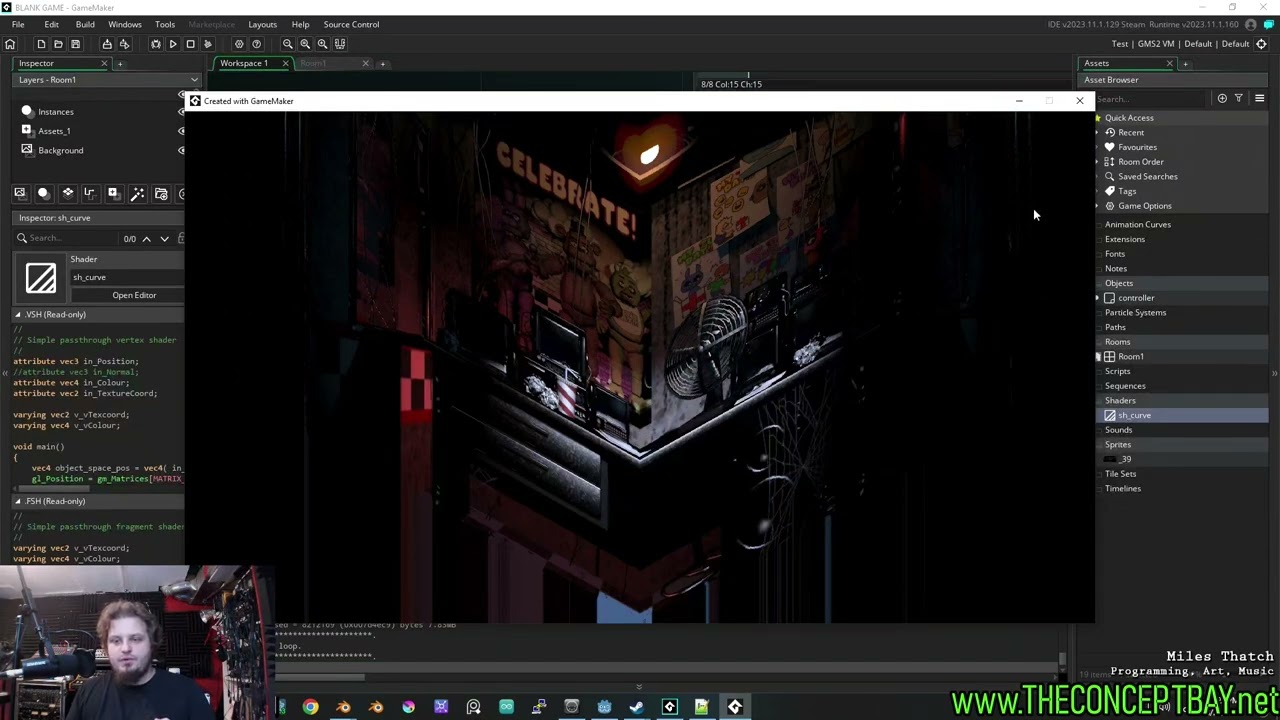Click the GMS2 VM target label
This screenshot has height=720, width=1280.
click(1156, 44)
